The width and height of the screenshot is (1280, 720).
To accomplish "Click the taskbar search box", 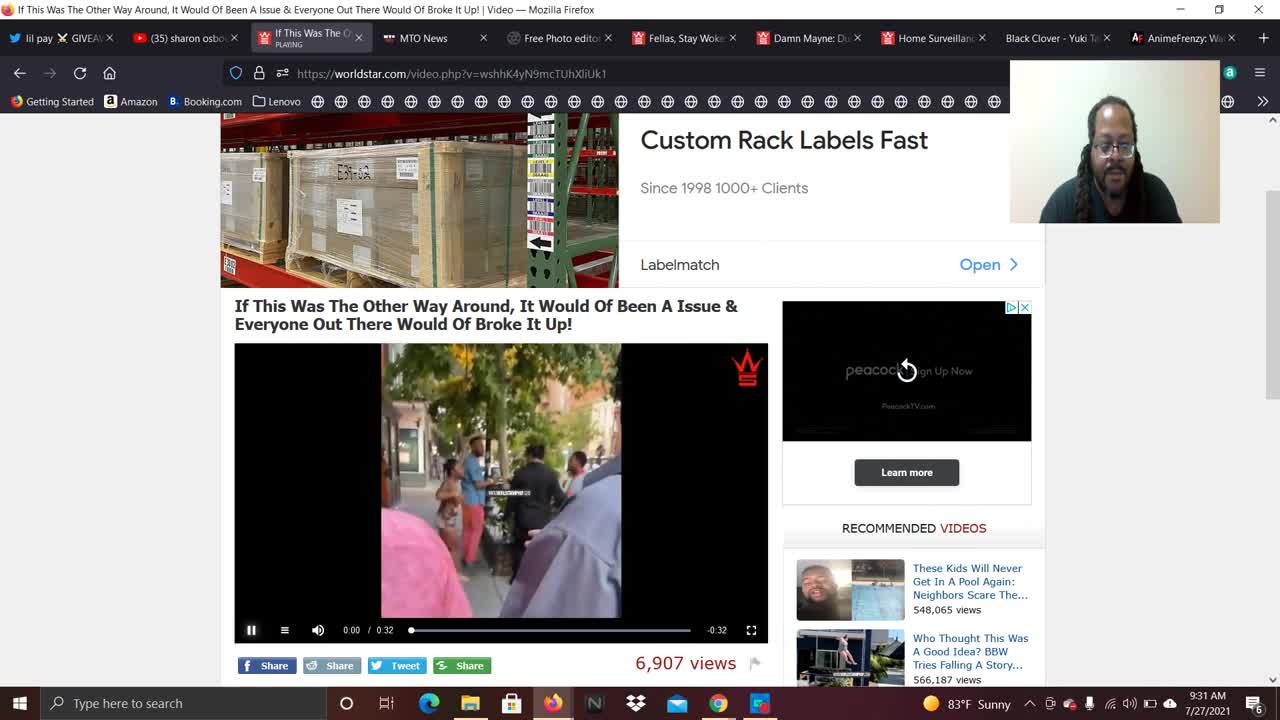I will click(184, 703).
